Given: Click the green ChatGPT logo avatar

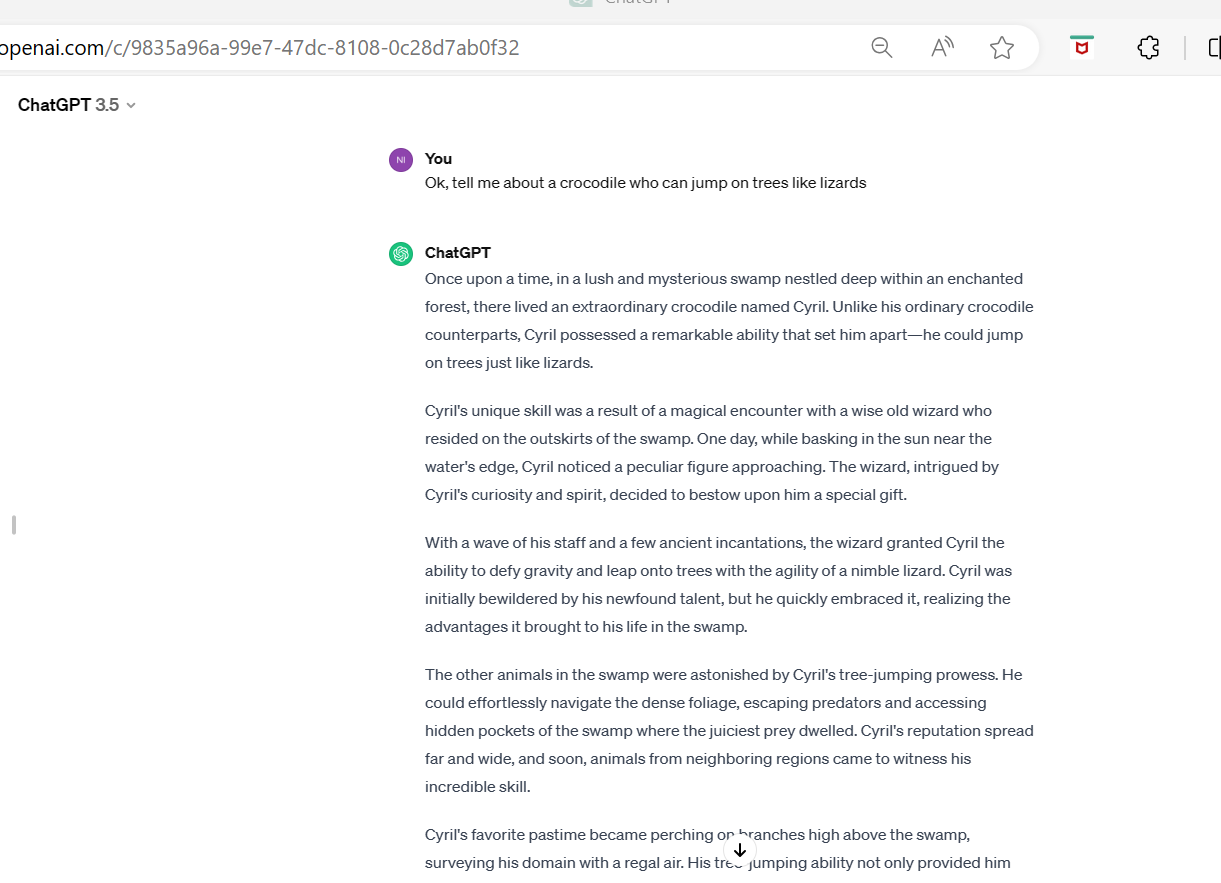Looking at the screenshot, I should click(401, 254).
